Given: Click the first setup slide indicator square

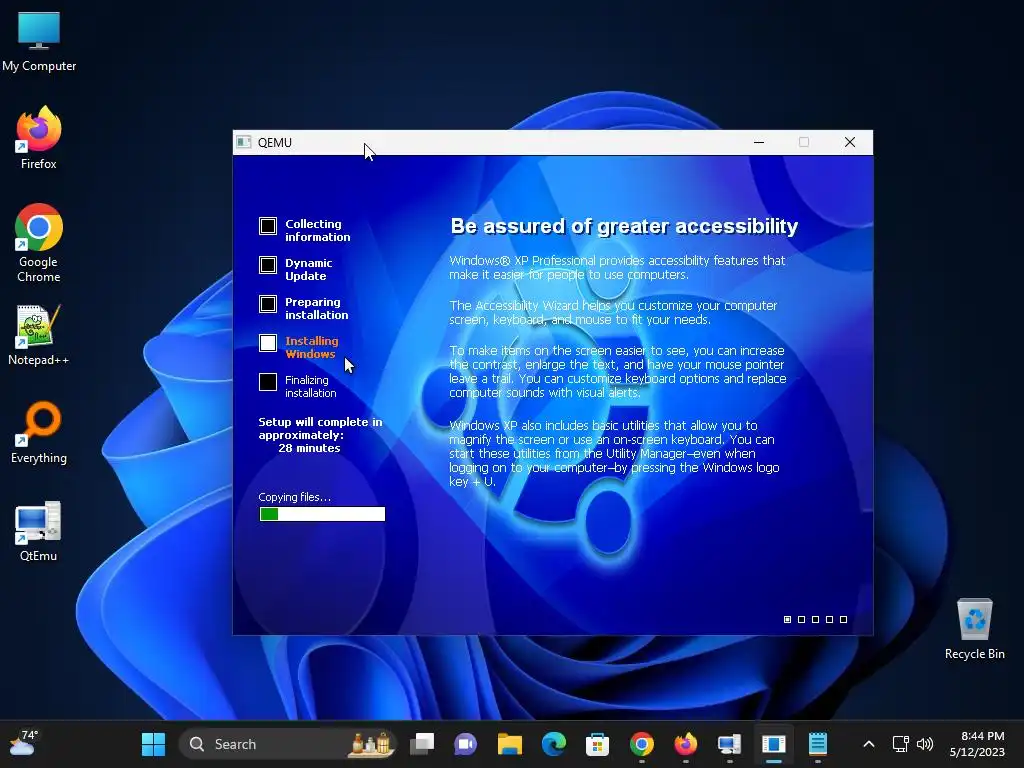Looking at the screenshot, I should 788,619.
